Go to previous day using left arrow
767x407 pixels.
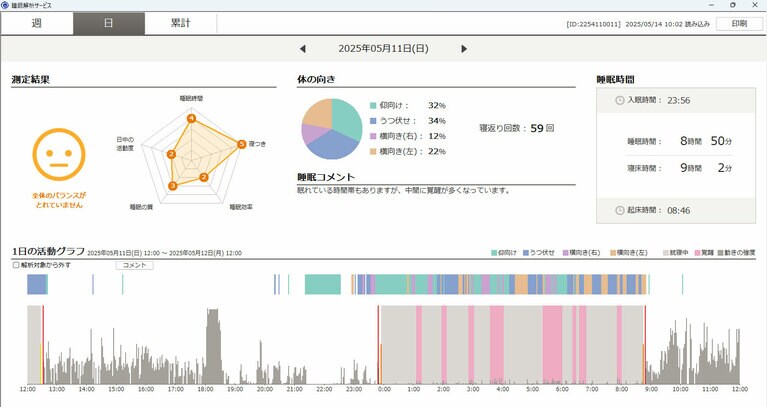pos(303,48)
